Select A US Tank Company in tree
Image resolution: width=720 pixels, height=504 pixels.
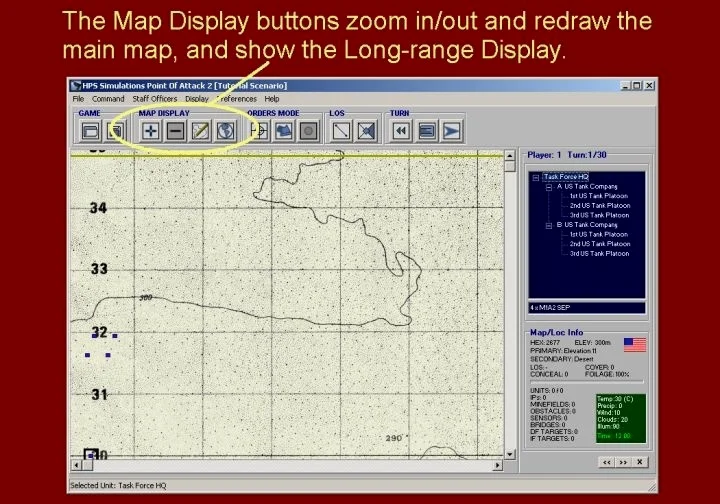[x=587, y=186]
